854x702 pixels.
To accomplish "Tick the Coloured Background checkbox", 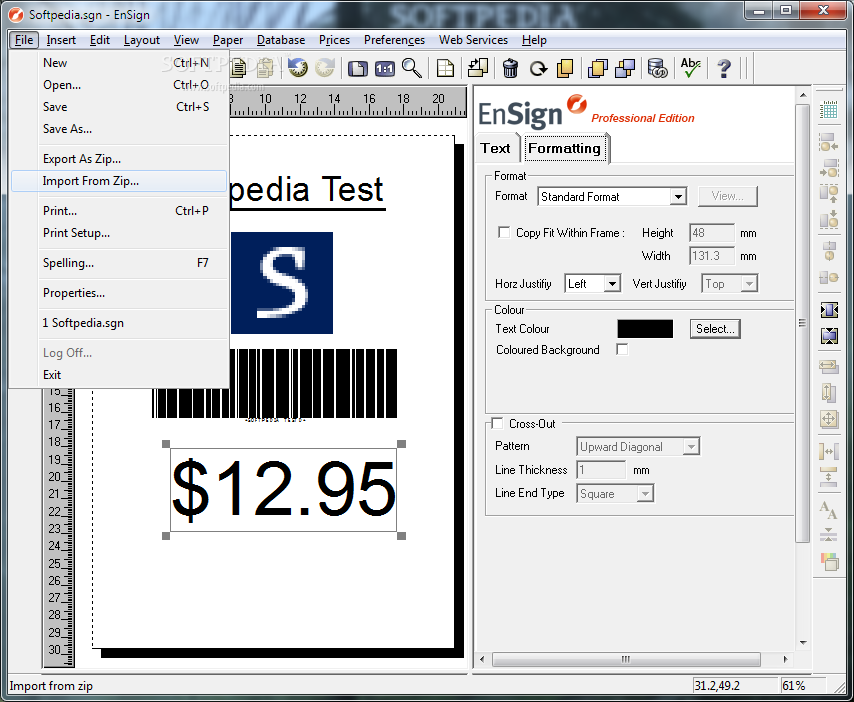I will click(622, 349).
